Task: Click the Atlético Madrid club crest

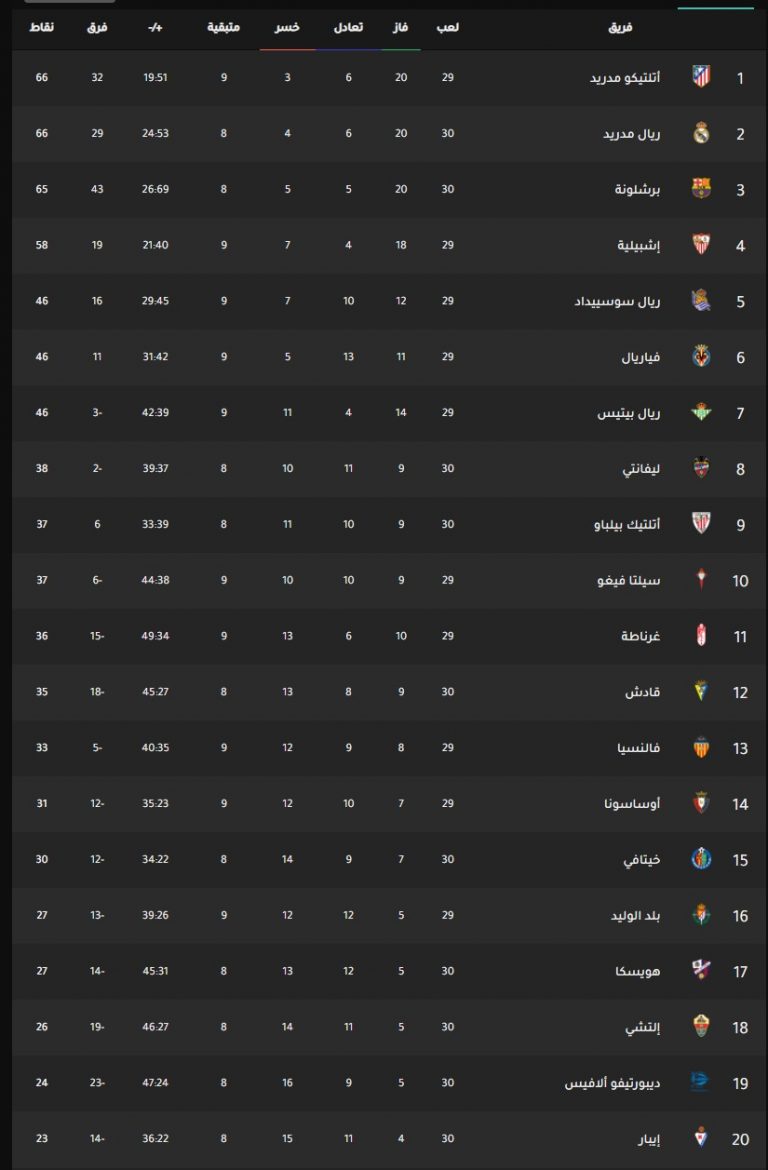Action: 701,77
